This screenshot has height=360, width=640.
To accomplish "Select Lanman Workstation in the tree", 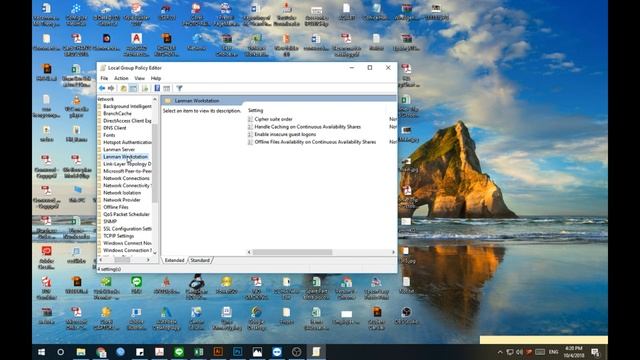I will (x=125, y=157).
